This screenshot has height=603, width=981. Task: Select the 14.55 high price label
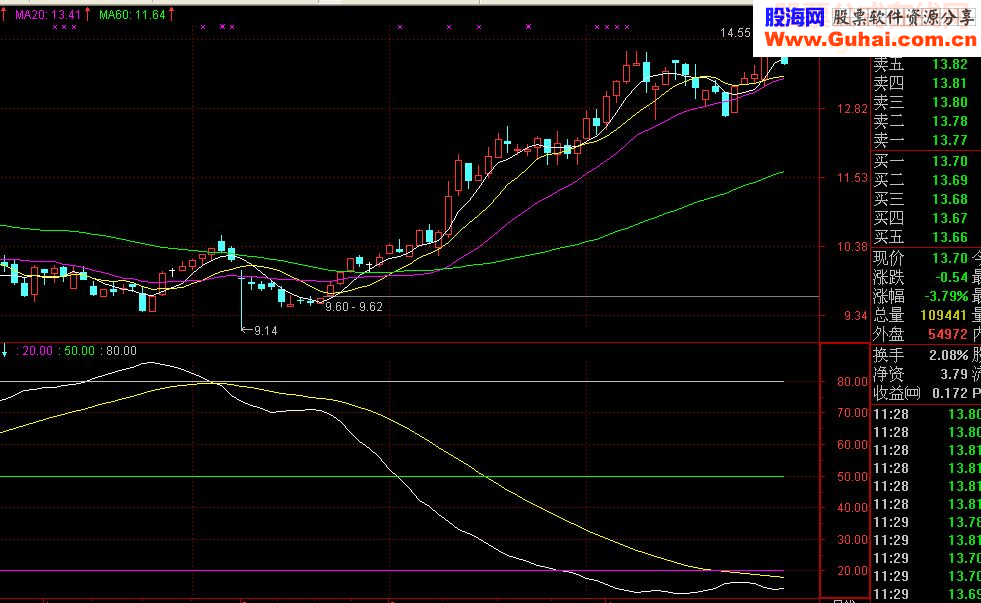735,33
